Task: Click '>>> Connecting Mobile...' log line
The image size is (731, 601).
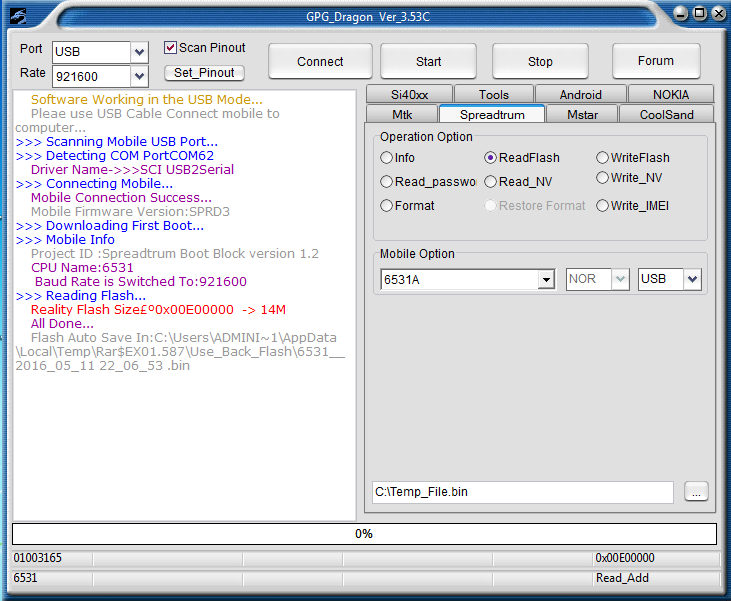Action: (x=94, y=184)
